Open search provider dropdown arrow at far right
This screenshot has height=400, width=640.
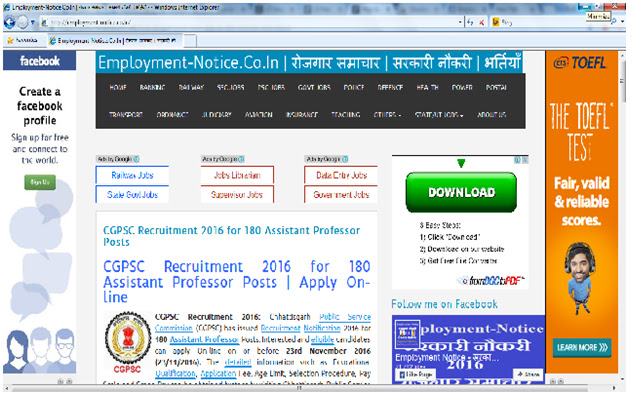pos(622,22)
